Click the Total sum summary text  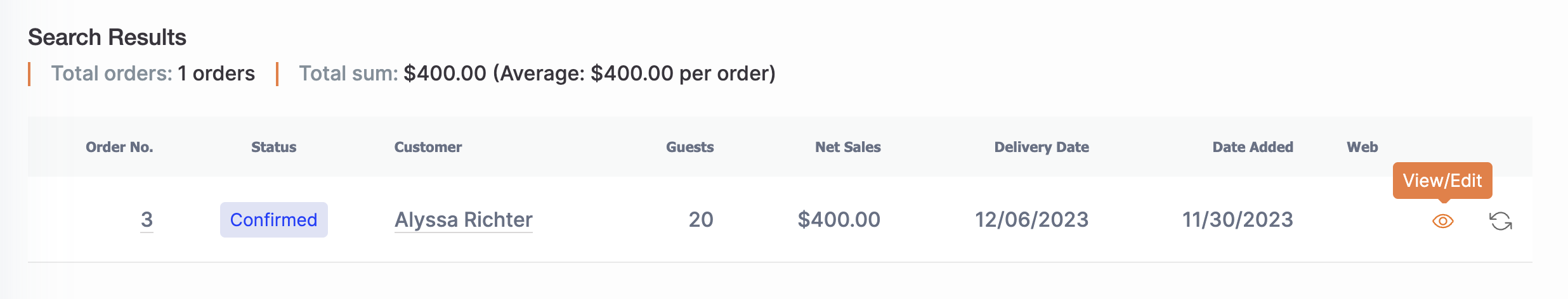(x=537, y=73)
